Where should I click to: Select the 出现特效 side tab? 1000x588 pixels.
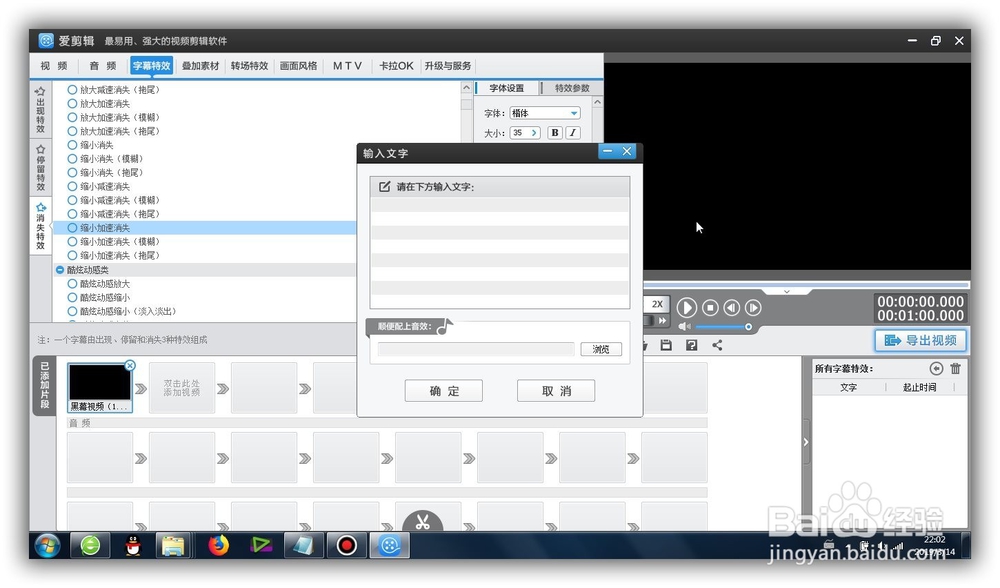pyautogui.click(x=41, y=110)
